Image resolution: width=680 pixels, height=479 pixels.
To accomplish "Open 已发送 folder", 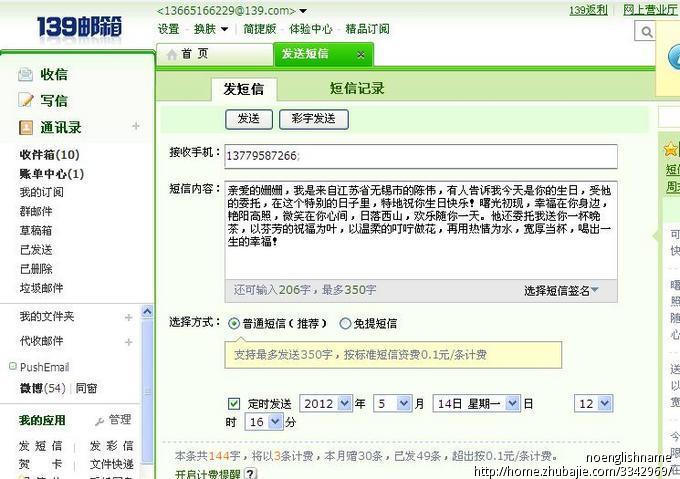I will click(x=36, y=250).
